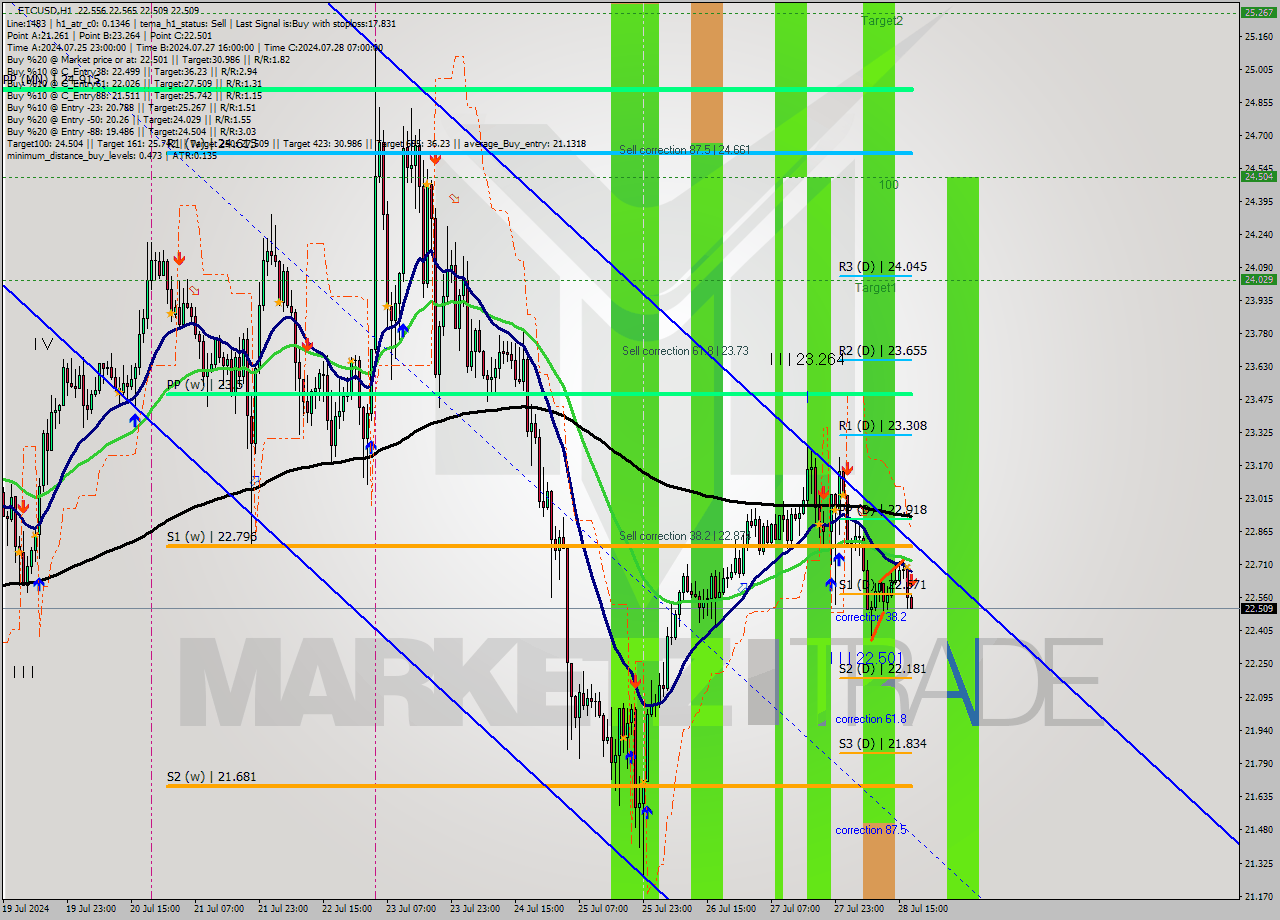Click the green 25.267 price tag
The image size is (1280, 920).
point(1258,12)
